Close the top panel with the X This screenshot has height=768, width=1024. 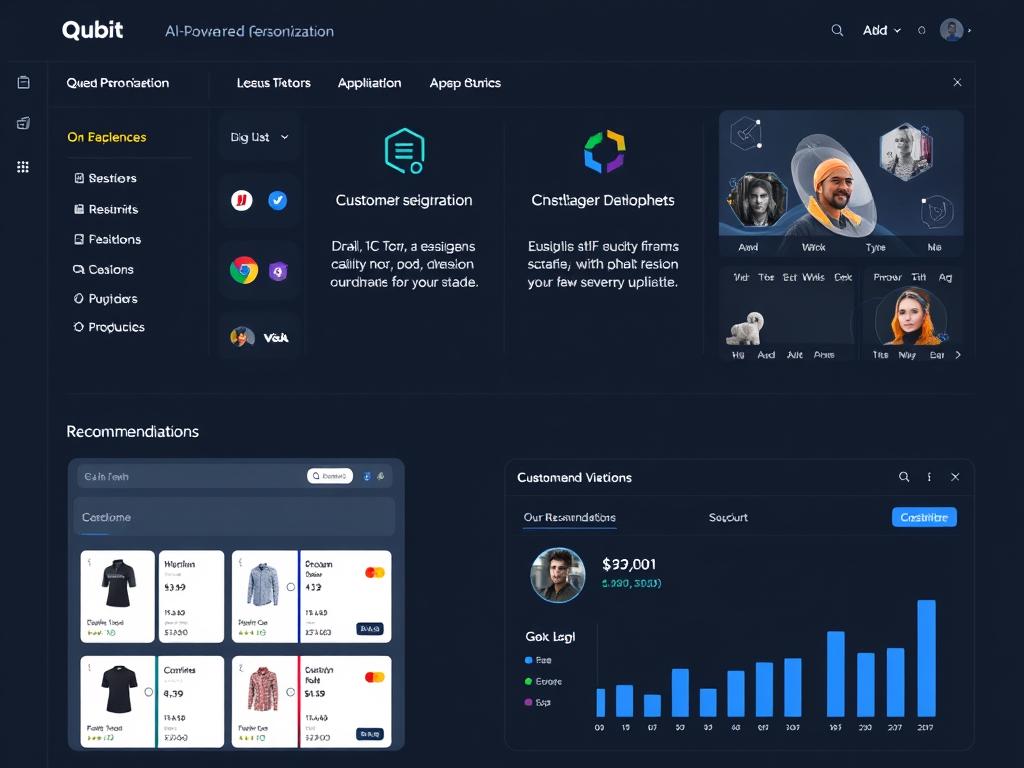pos(957,82)
